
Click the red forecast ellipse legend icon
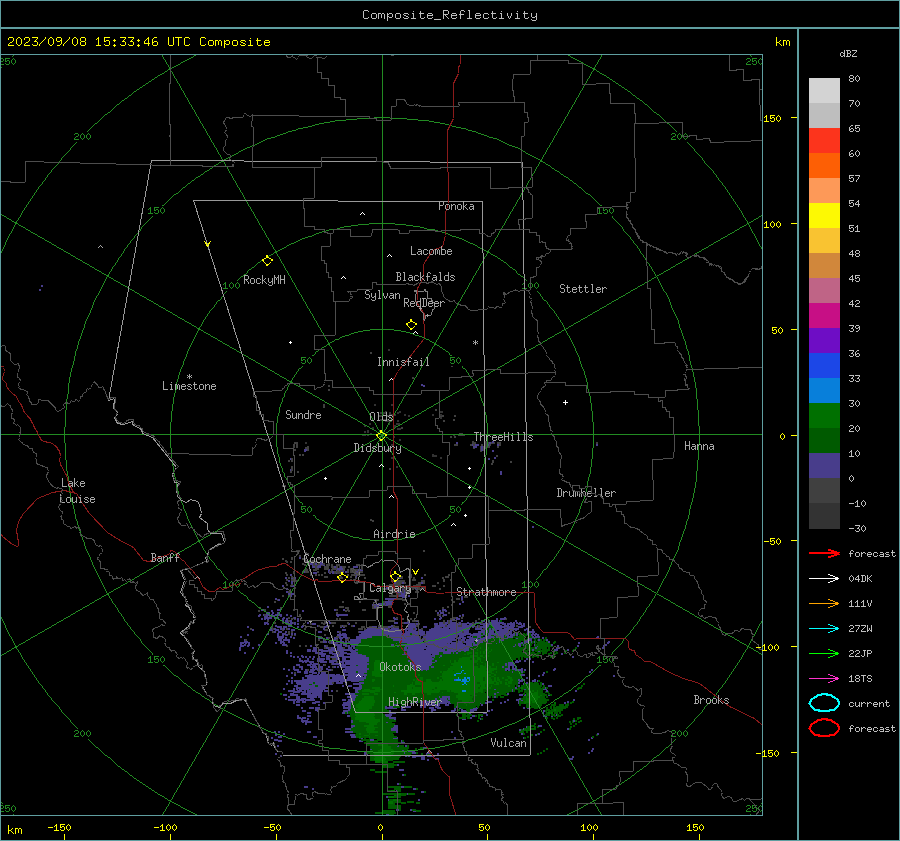pos(824,728)
